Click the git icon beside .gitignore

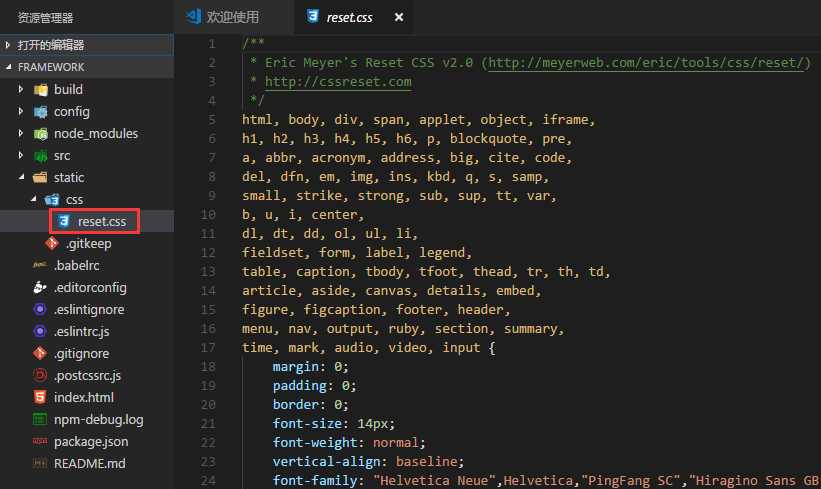pyautogui.click(x=40, y=353)
